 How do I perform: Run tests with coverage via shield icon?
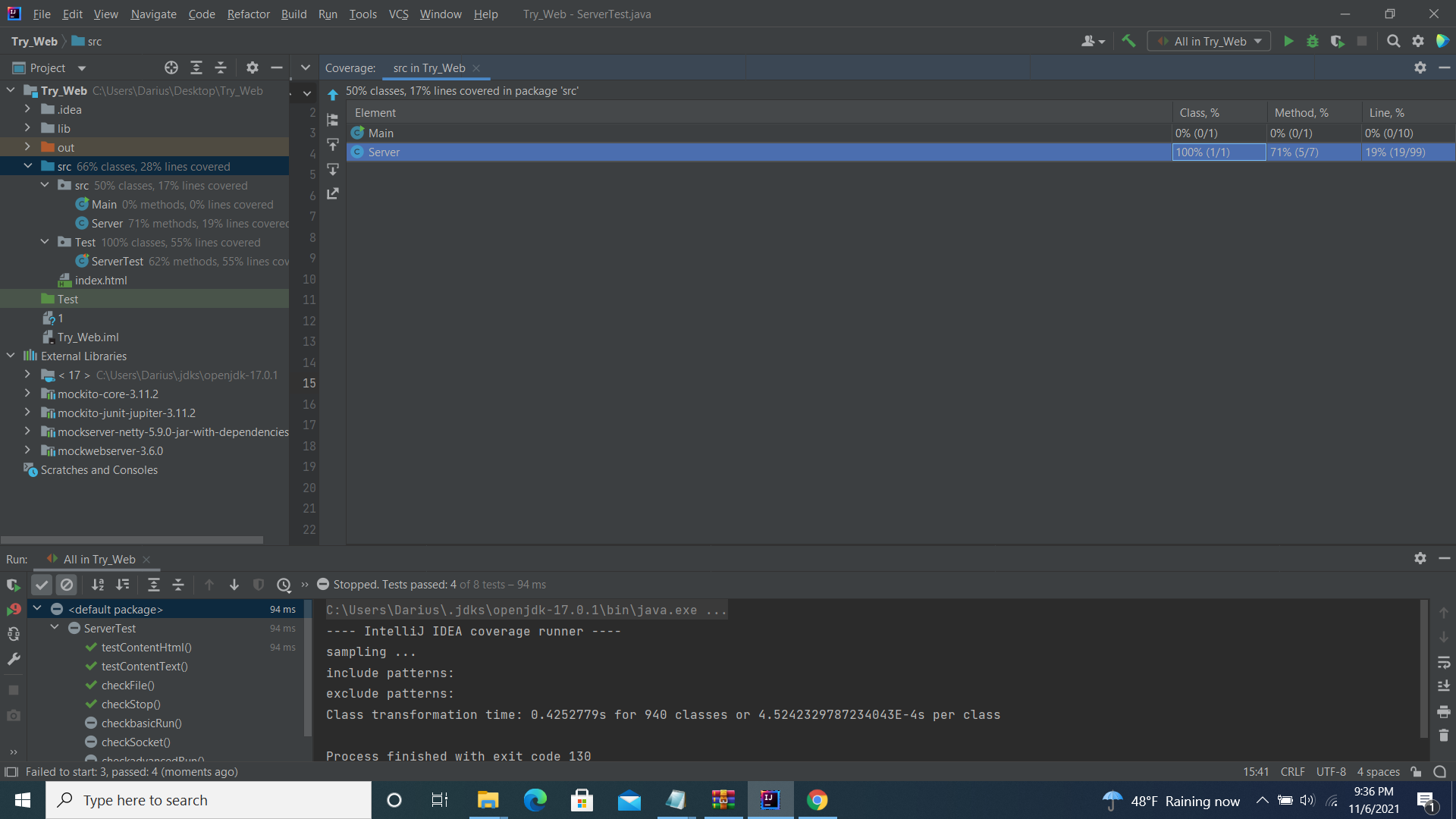(x=1338, y=41)
